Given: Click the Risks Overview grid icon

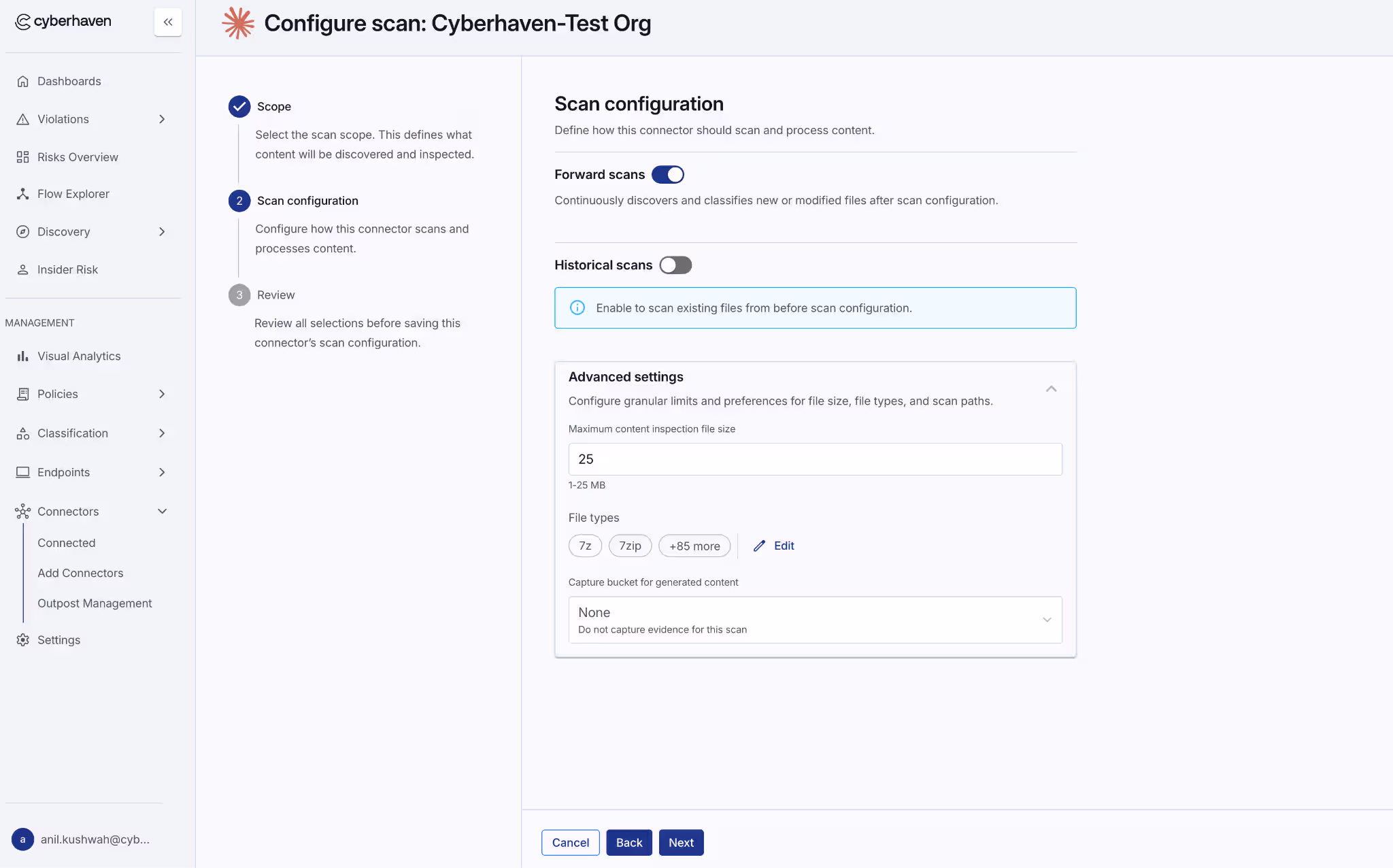Looking at the screenshot, I should click(x=22, y=157).
